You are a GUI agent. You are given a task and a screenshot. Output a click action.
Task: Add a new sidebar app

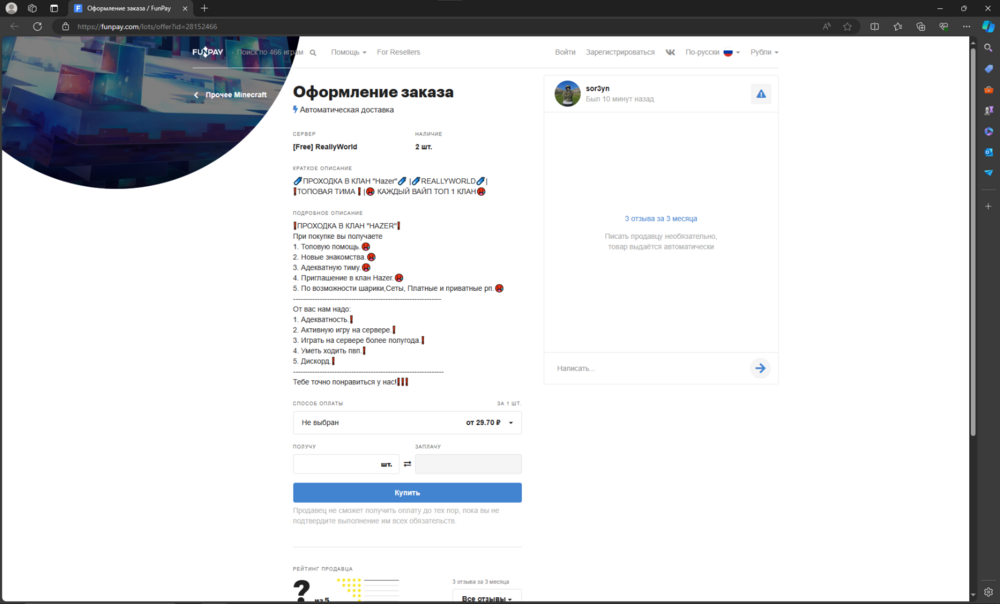click(x=989, y=207)
